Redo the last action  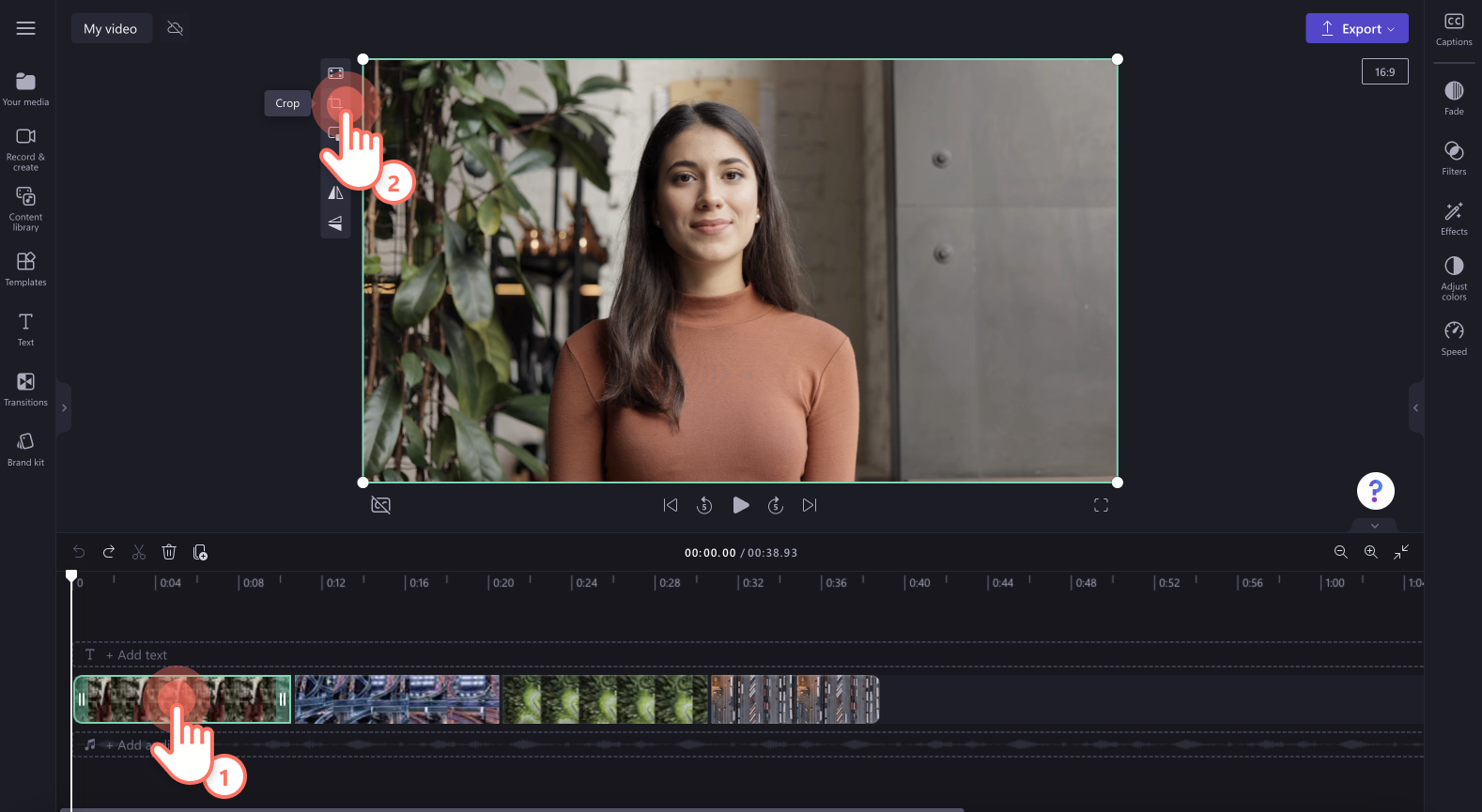(x=109, y=552)
